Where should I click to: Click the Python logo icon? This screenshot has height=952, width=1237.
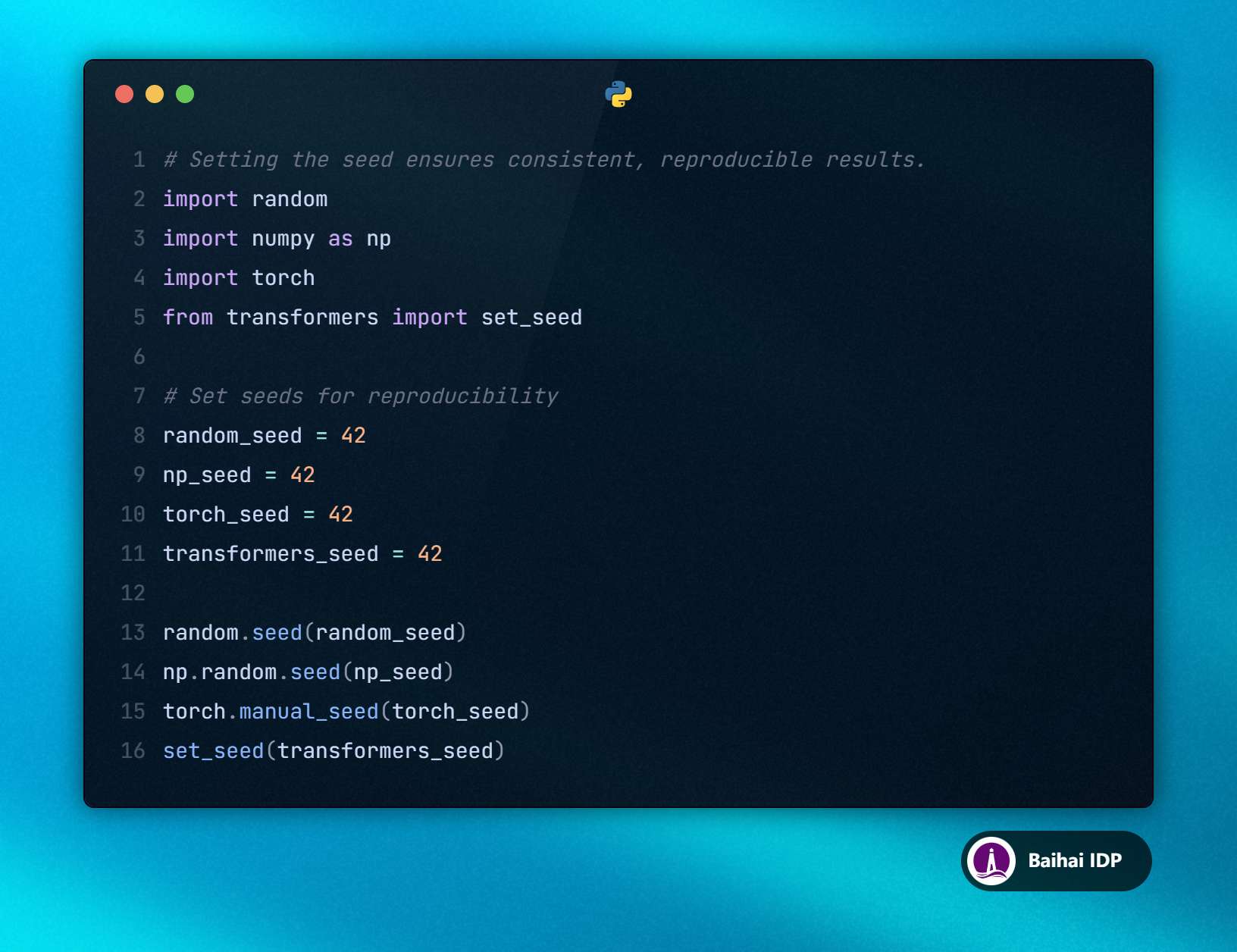pos(618,94)
